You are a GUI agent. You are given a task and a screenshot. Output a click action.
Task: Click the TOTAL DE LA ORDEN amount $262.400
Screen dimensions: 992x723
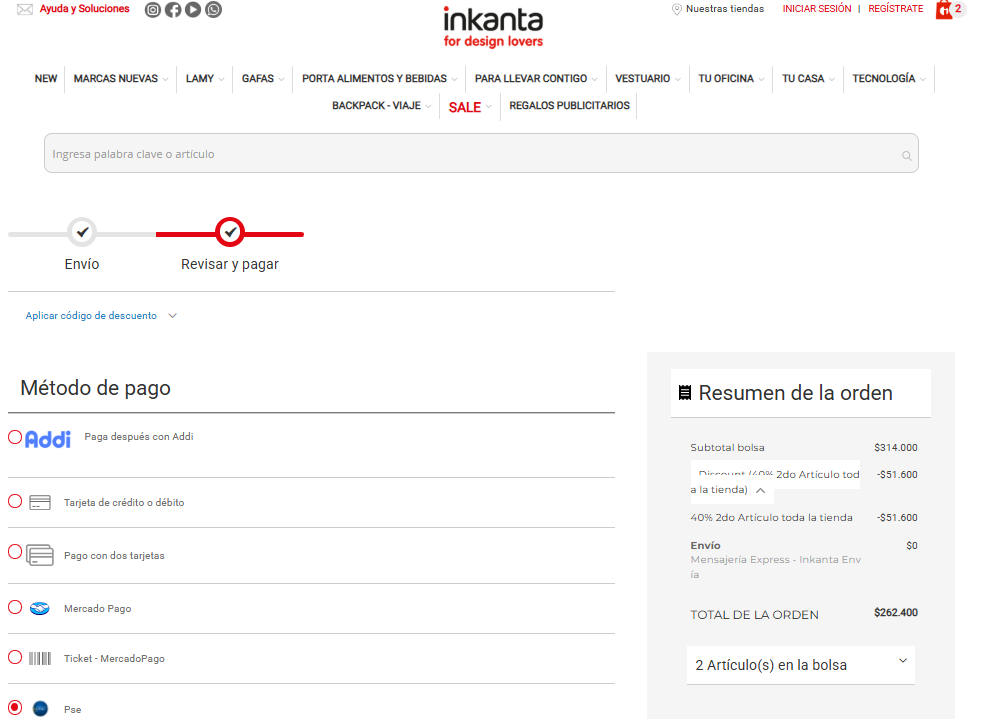[895, 612]
